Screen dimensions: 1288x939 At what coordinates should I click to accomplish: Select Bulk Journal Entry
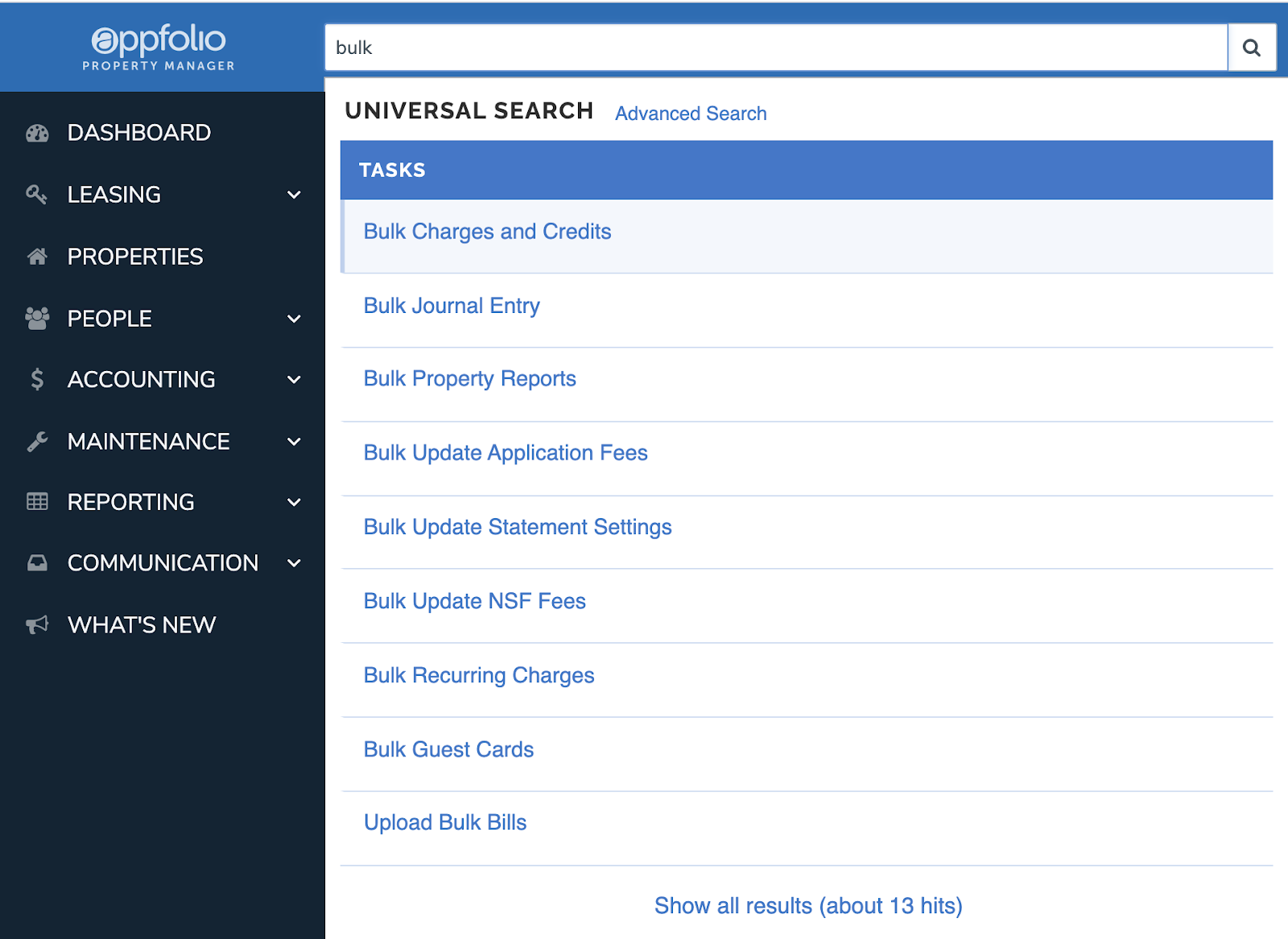click(x=452, y=305)
